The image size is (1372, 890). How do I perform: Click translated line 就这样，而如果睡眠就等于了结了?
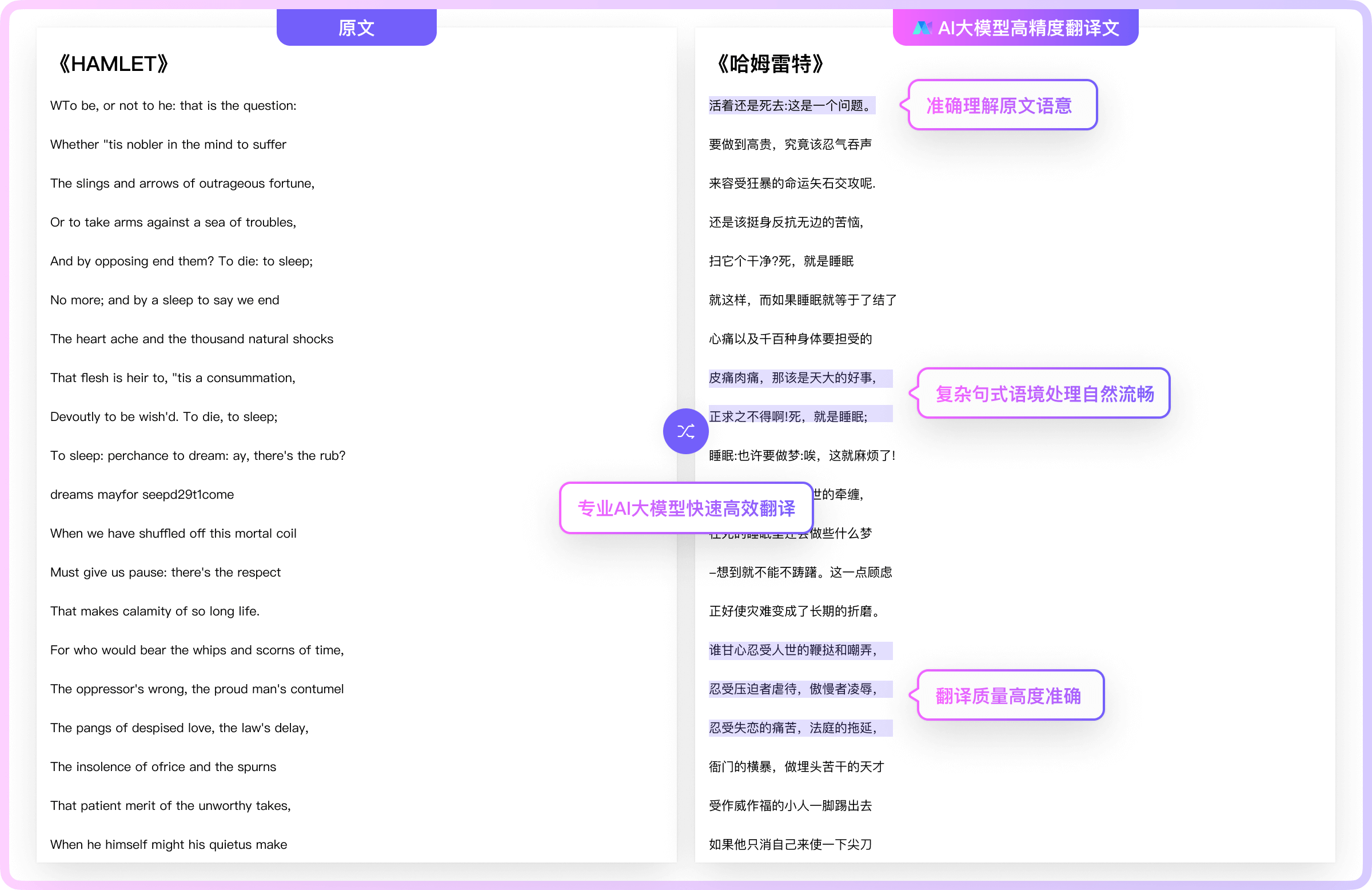click(x=803, y=300)
